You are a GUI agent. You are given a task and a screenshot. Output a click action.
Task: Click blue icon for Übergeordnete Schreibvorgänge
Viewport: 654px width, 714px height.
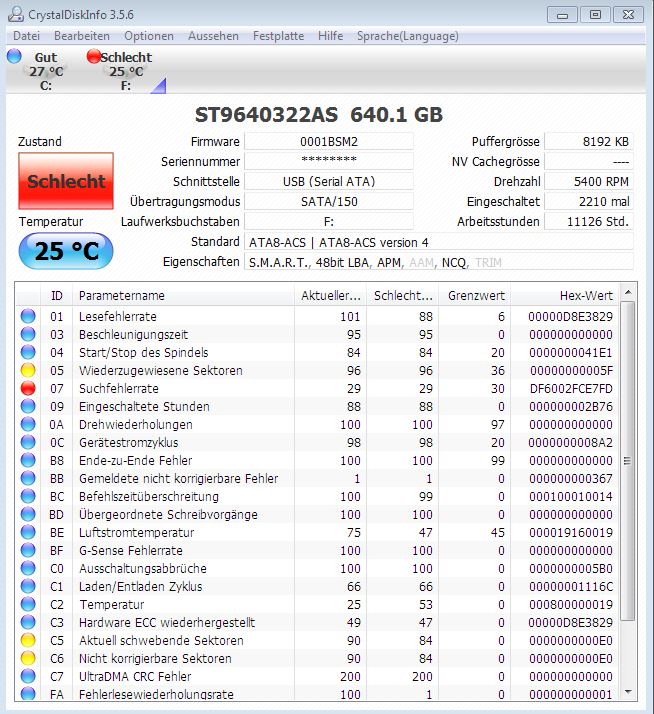pos(28,514)
